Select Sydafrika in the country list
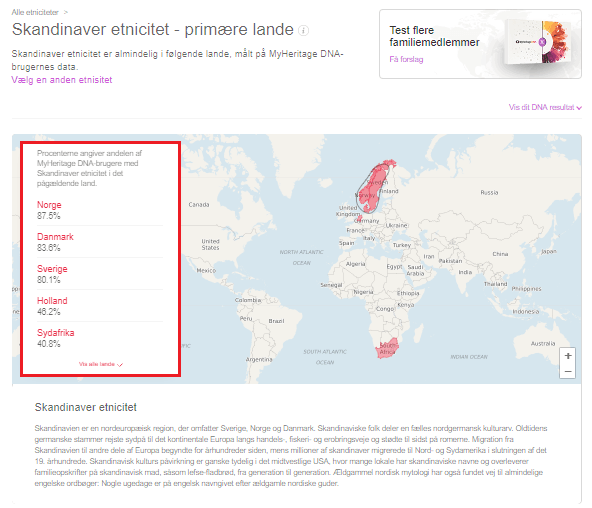 coord(56,333)
